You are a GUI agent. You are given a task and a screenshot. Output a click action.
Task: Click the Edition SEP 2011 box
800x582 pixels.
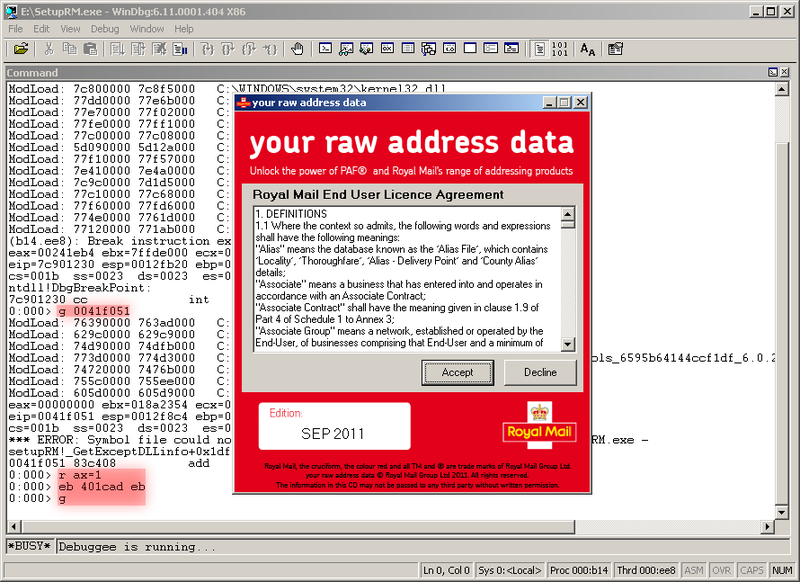334,426
